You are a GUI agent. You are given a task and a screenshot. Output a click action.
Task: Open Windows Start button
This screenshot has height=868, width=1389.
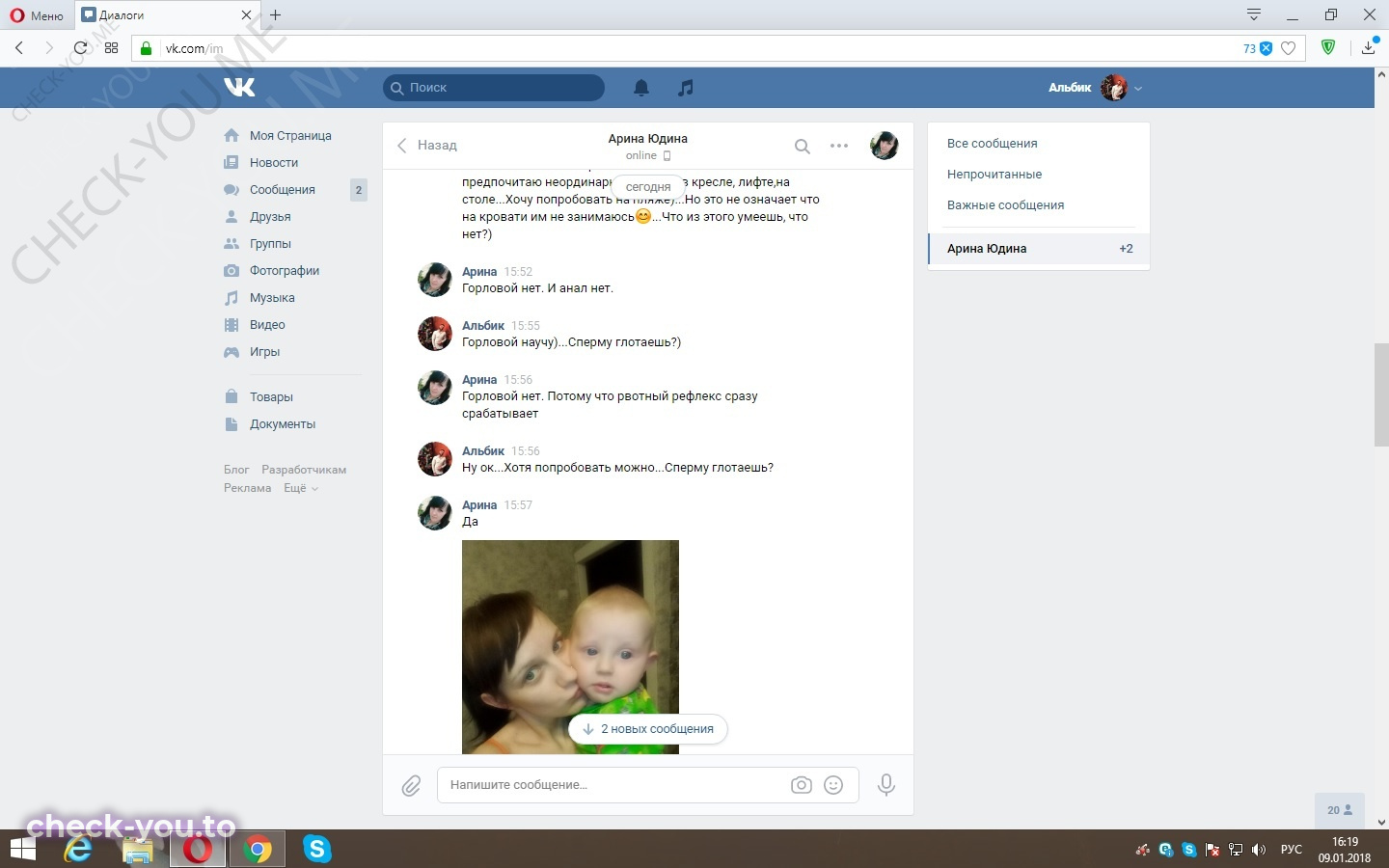(x=22, y=850)
